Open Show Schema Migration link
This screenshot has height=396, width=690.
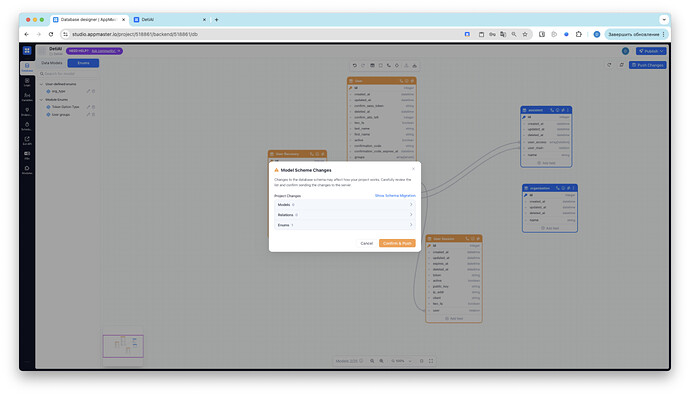395,195
